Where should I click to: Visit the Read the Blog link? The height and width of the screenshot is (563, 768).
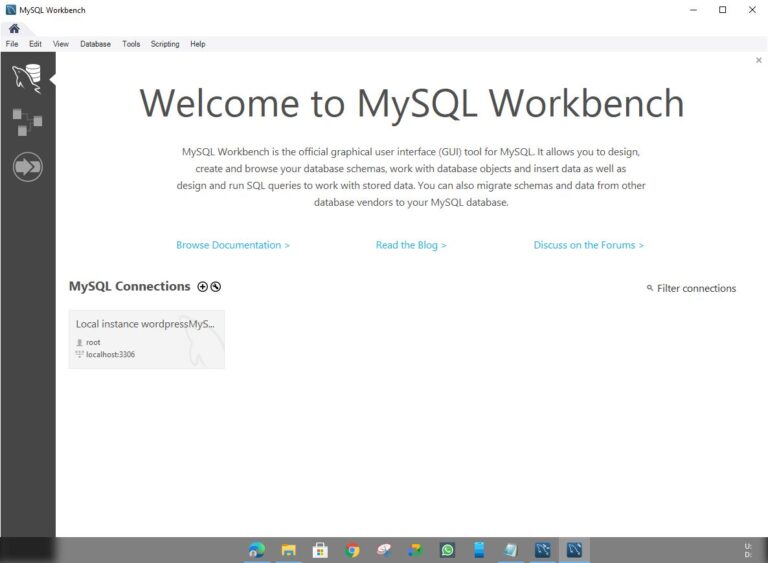pos(411,245)
